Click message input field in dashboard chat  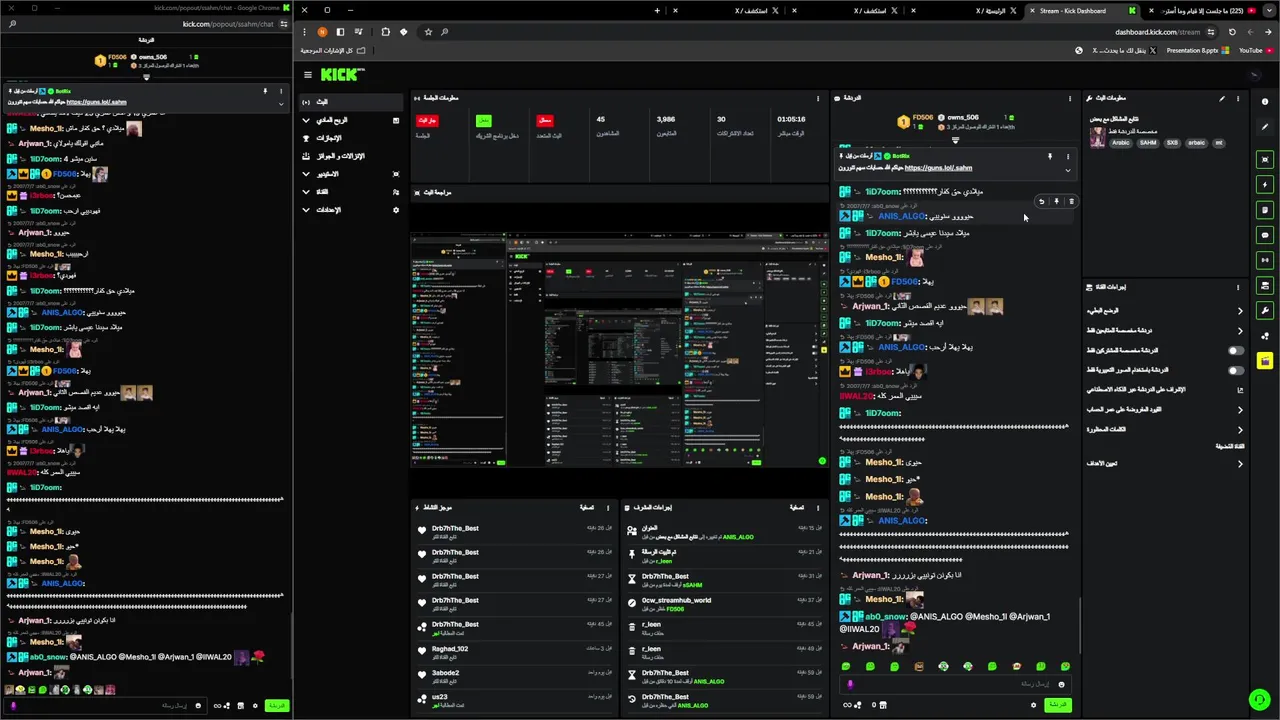tap(955, 684)
